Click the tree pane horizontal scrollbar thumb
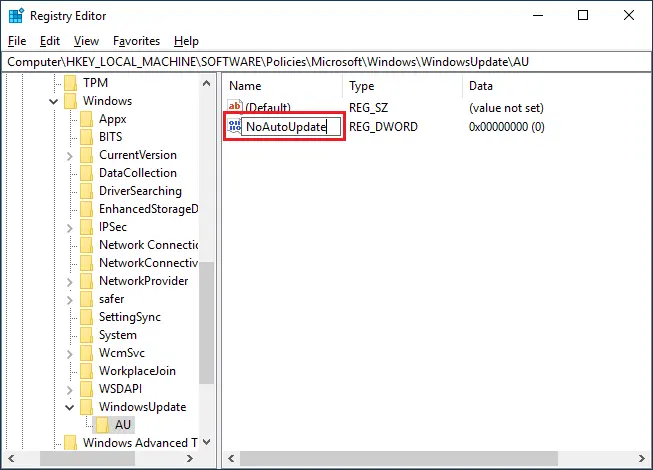Viewport: 653px width, 470px height. [87, 458]
